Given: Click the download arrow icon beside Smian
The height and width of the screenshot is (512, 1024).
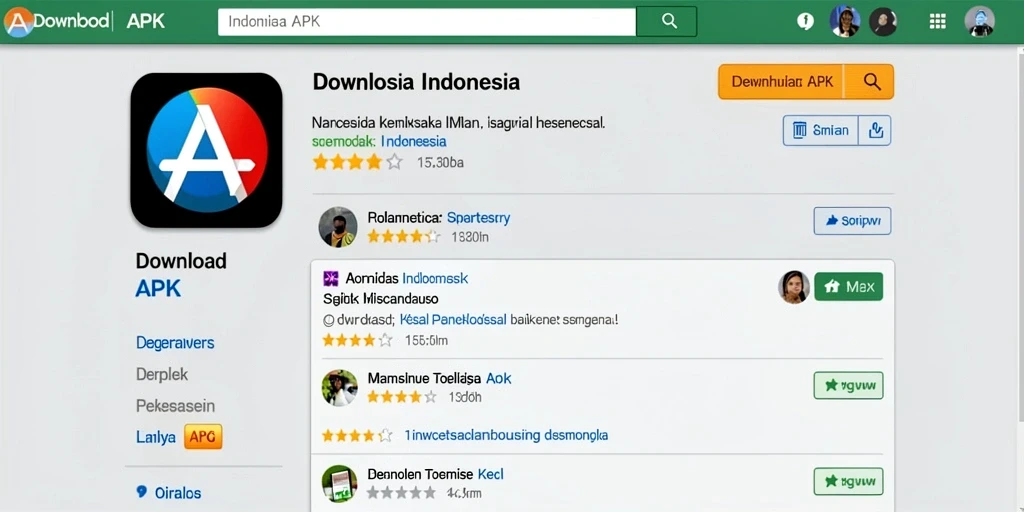Looking at the screenshot, I should tap(875, 131).
